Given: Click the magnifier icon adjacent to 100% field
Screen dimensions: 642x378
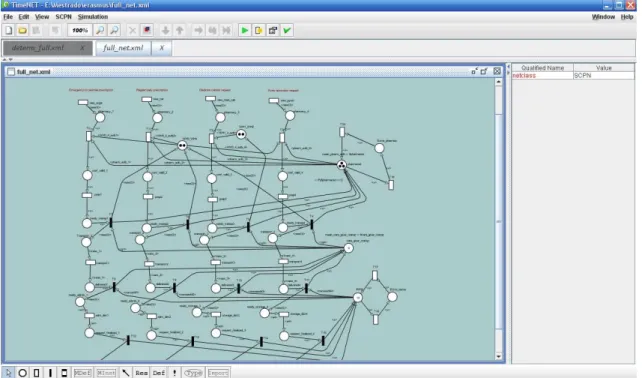Looking at the screenshot, I should 100,30.
